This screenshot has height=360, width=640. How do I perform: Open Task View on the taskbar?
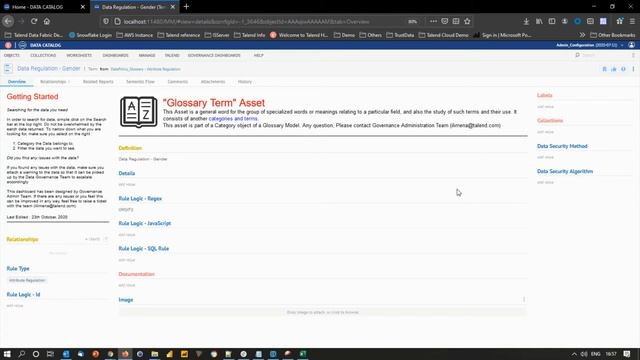[x=50, y=354]
